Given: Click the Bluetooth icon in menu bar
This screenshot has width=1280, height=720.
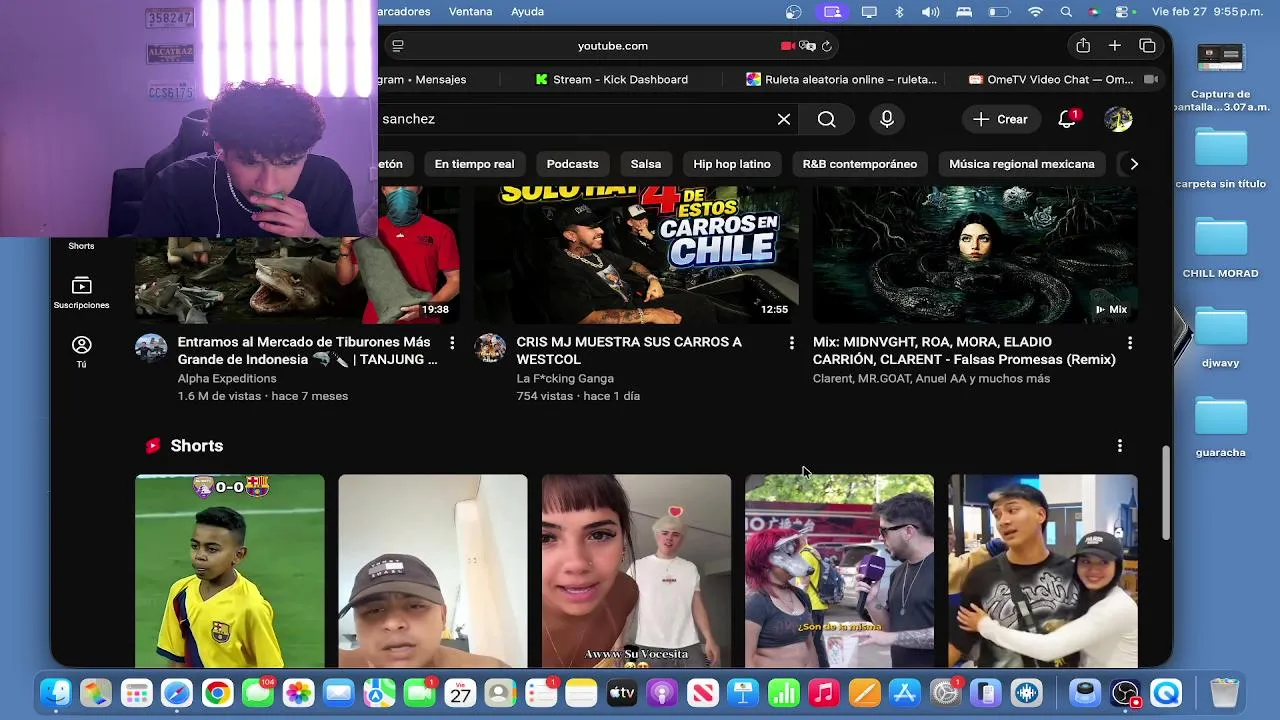Looking at the screenshot, I should coord(899,12).
